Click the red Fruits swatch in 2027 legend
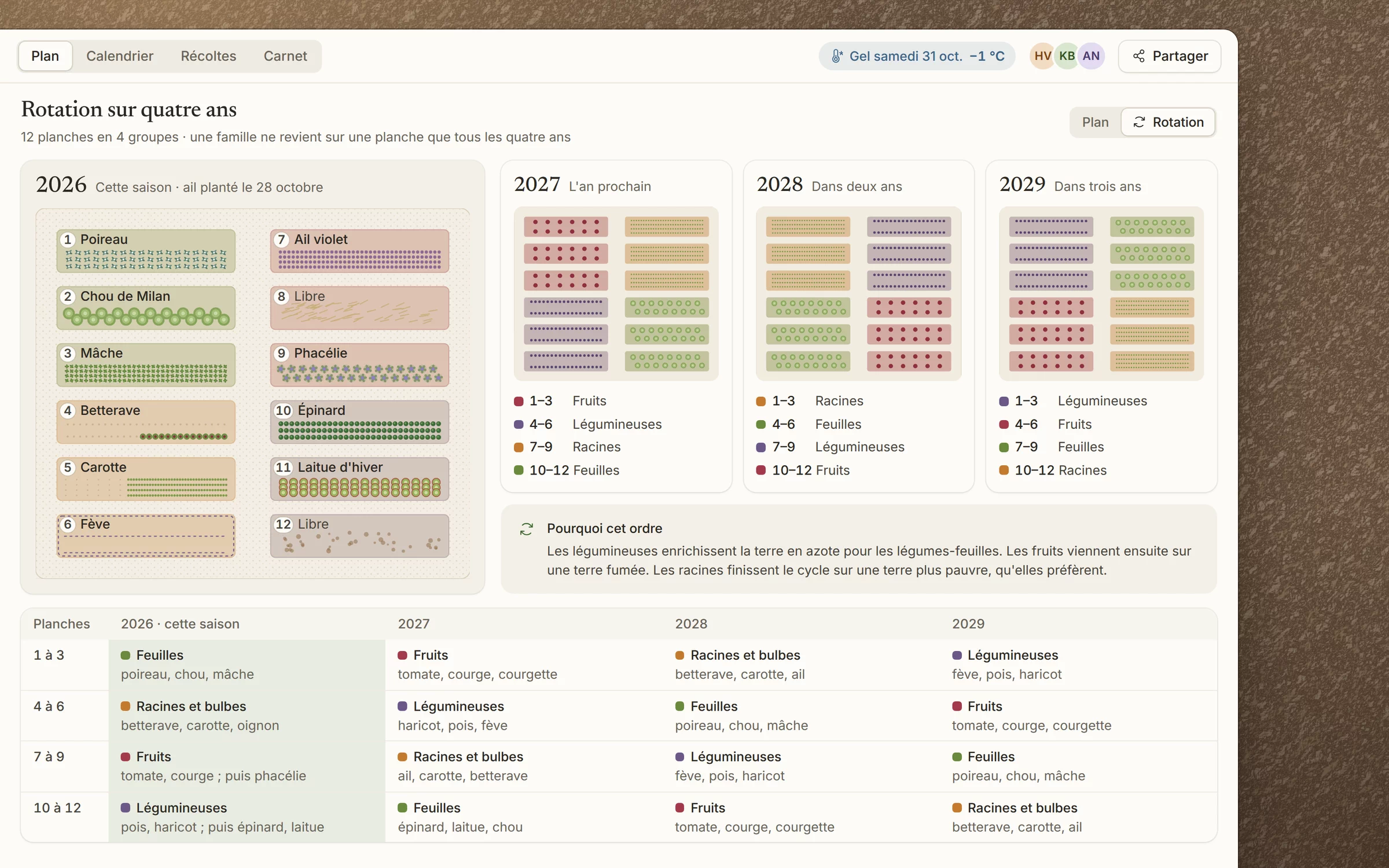Image resolution: width=1389 pixels, height=868 pixels. click(x=519, y=401)
